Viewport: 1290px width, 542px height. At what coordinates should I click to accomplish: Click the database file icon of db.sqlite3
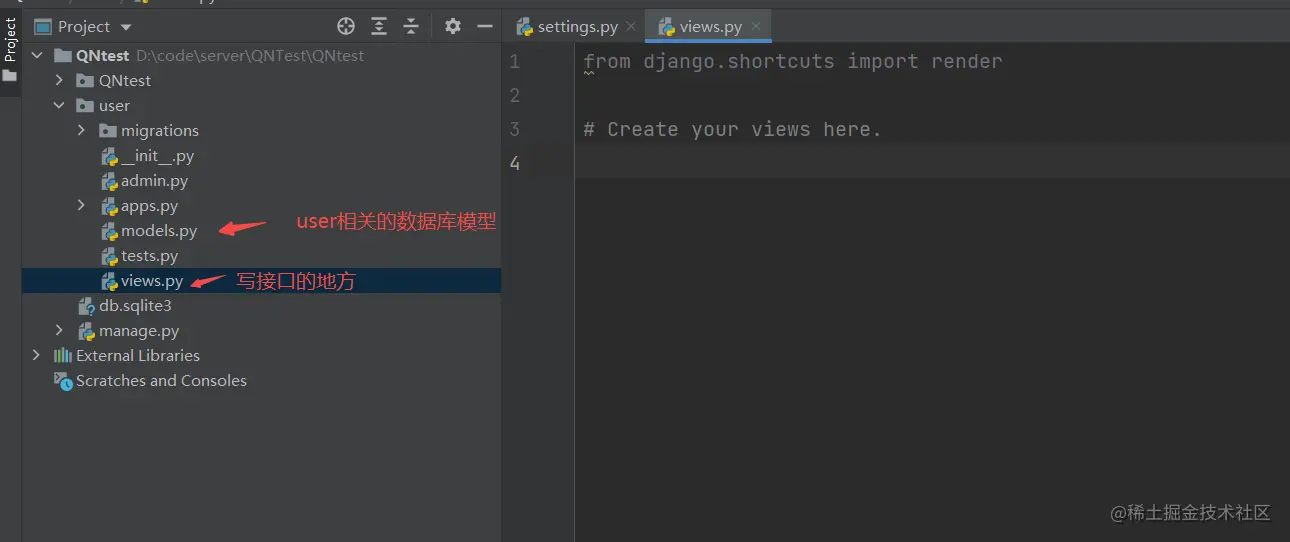pyautogui.click(x=87, y=306)
